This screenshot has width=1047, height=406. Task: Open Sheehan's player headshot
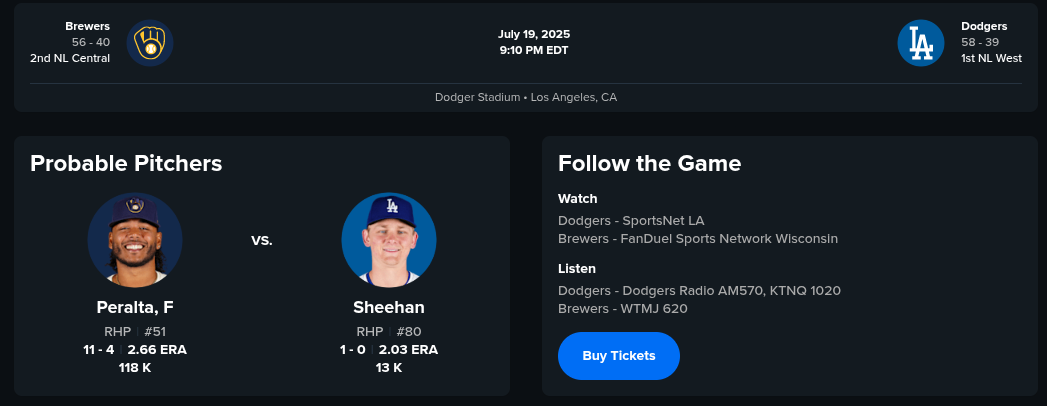(389, 240)
